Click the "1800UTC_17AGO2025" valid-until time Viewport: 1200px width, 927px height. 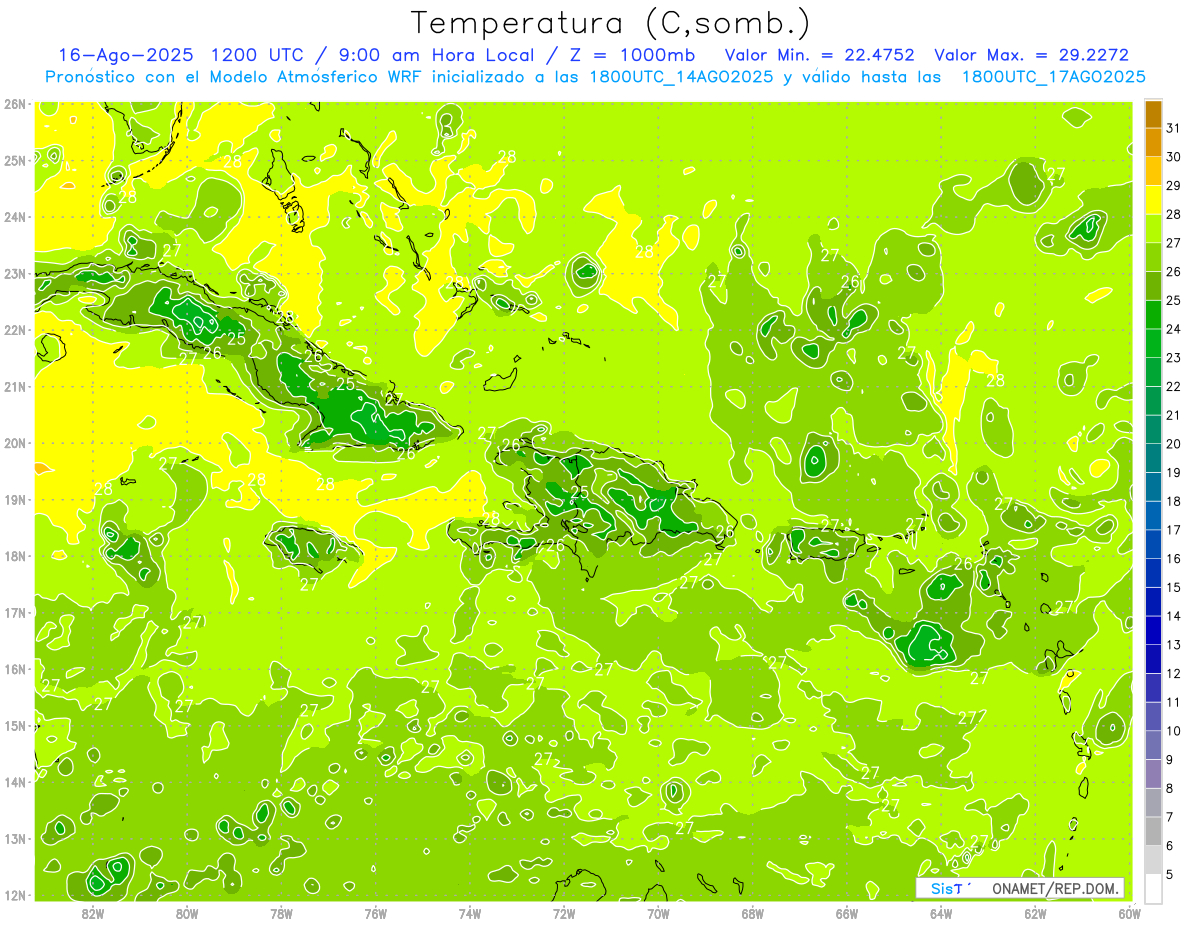(1053, 77)
